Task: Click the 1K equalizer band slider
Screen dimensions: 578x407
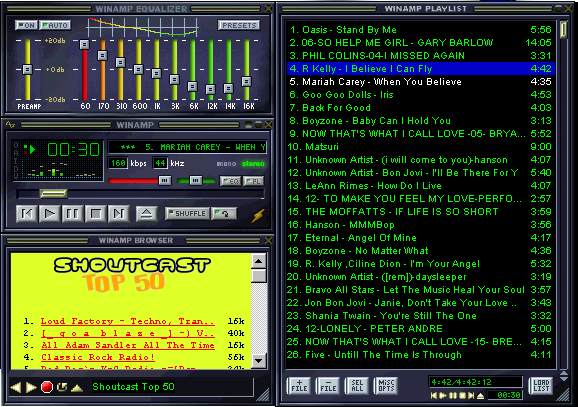Action: (156, 73)
